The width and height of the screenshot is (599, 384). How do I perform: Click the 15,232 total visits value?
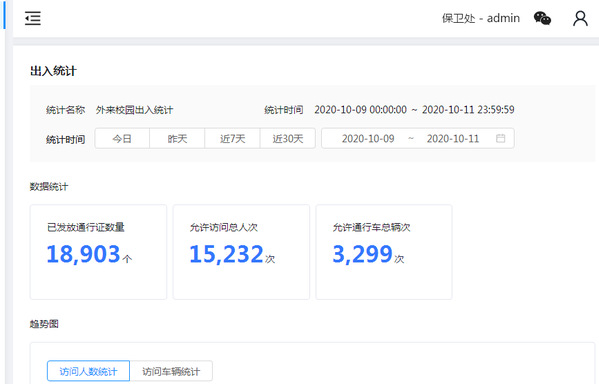(x=226, y=254)
